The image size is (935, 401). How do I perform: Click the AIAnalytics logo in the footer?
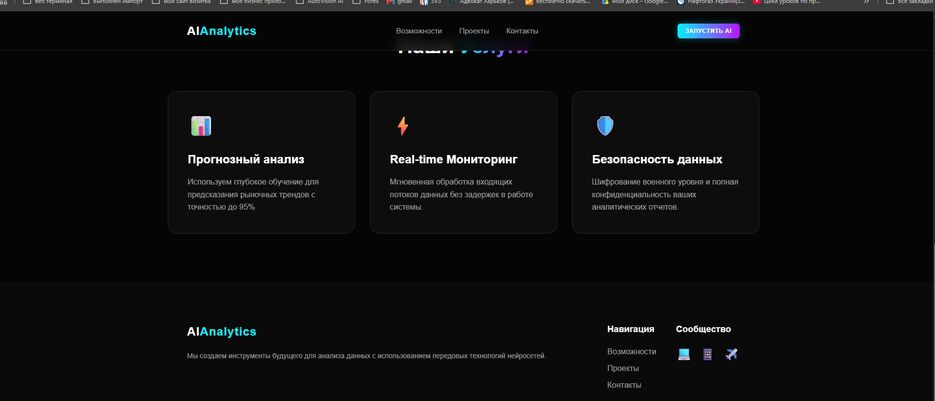[x=221, y=331]
